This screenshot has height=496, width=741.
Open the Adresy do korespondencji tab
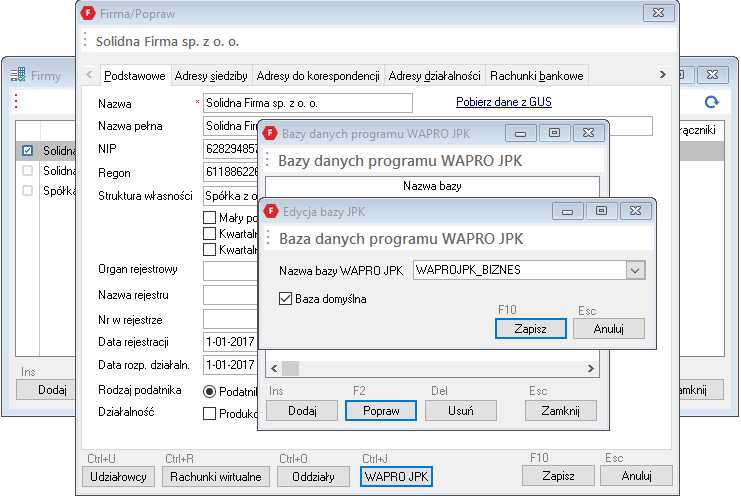[318, 76]
